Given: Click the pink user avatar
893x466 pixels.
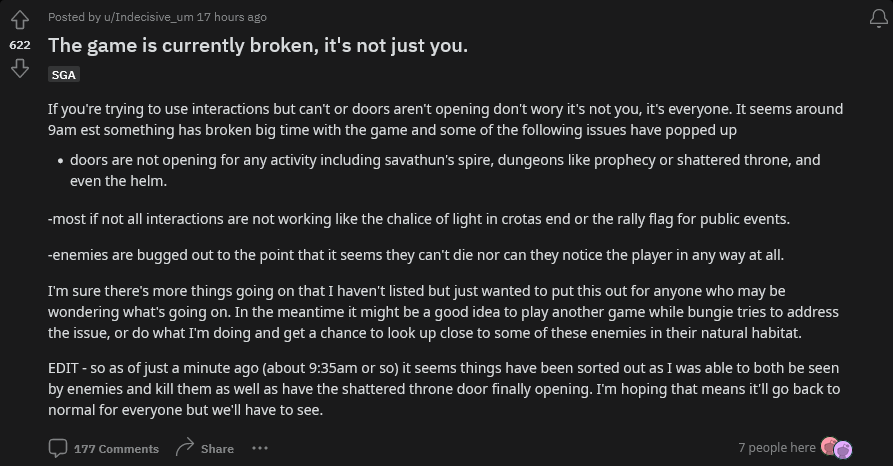Looking at the screenshot, I should click(829, 447).
